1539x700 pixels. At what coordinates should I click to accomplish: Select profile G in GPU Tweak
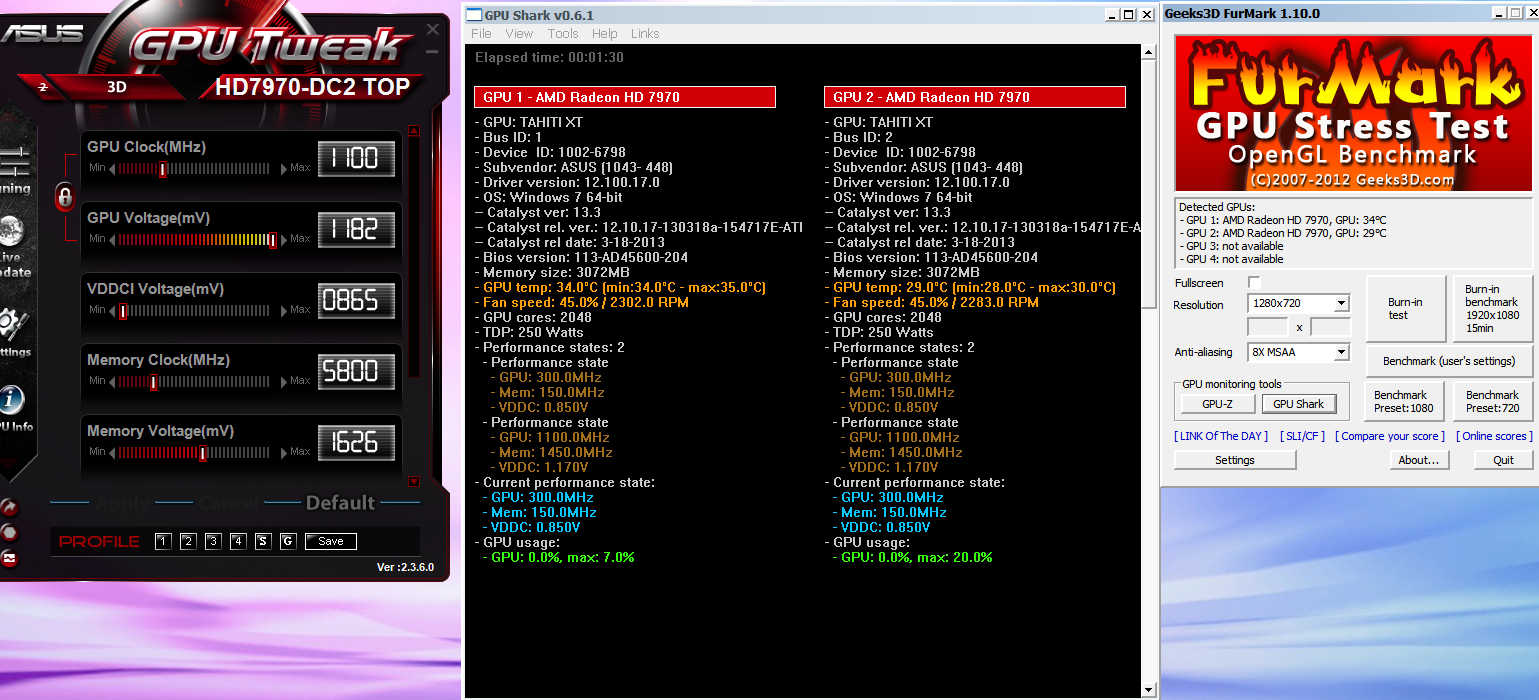click(x=288, y=541)
